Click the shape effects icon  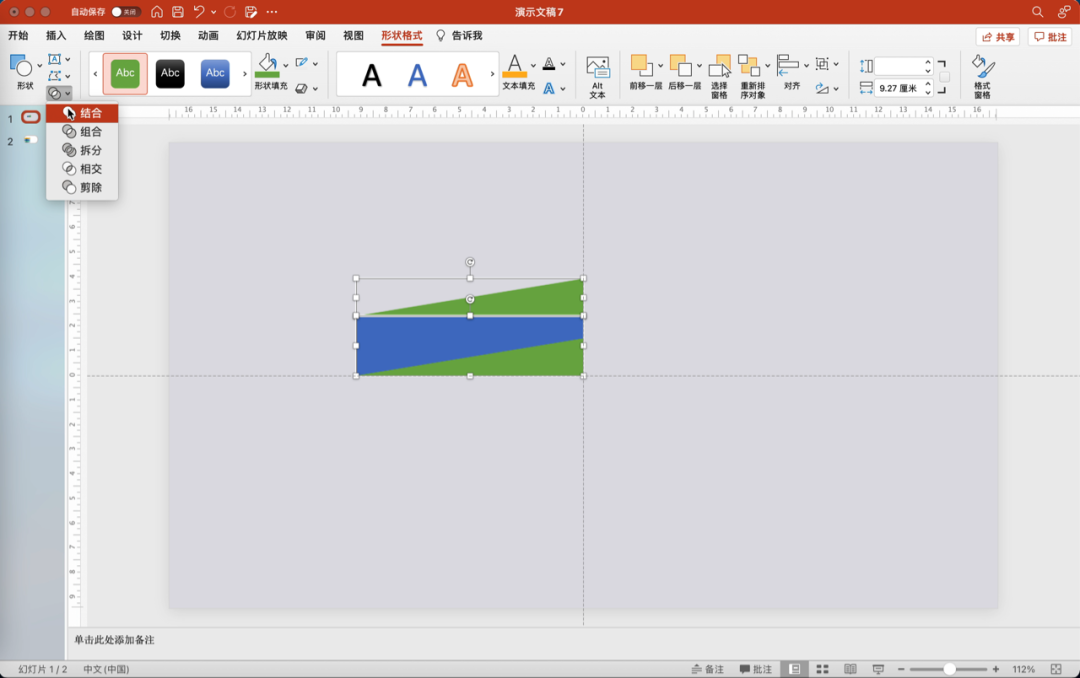[x=302, y=88]
